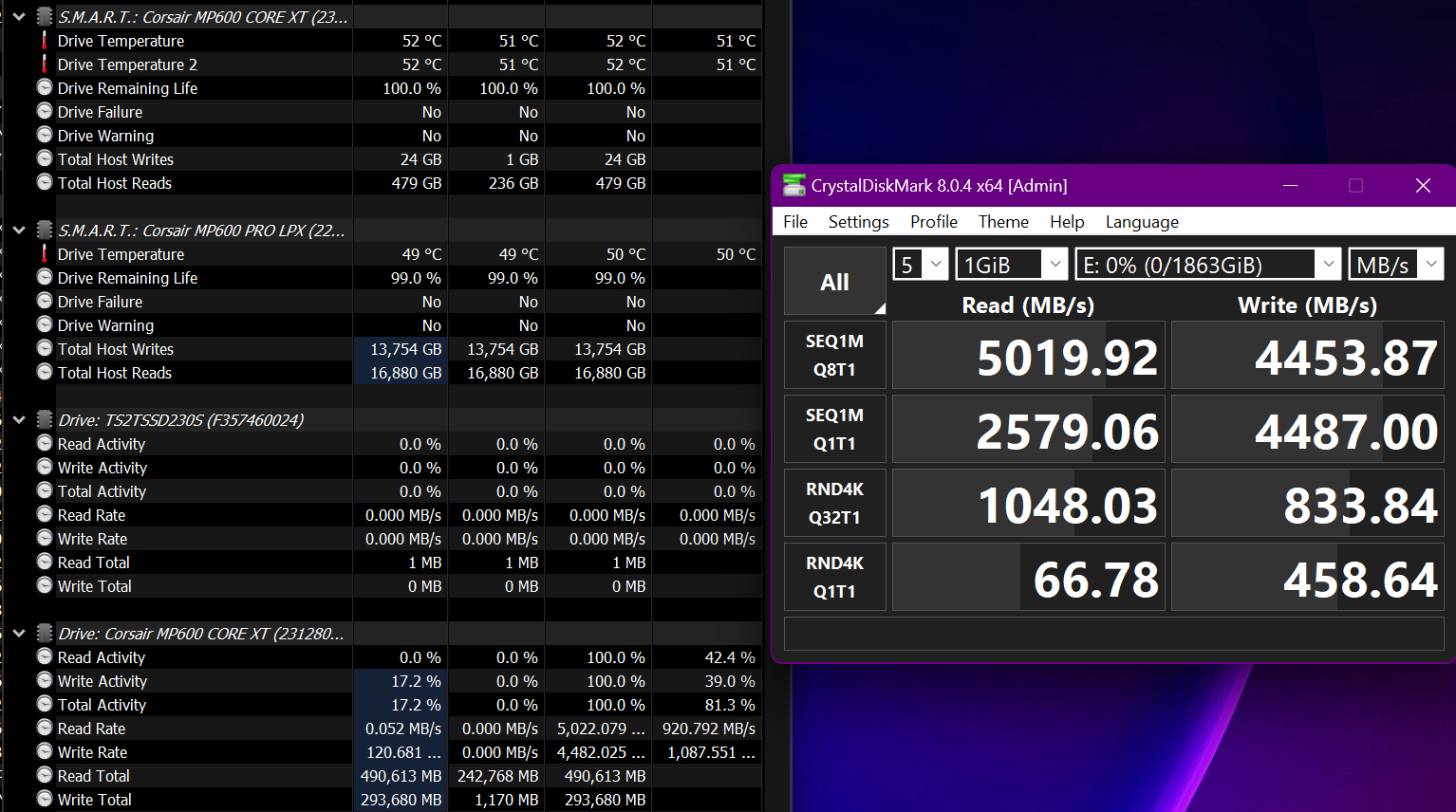This screenshot has width=1456, height=812.
Task: Click chip icon of Drive TS2TSSD230S group
Action: click(44, 419)
